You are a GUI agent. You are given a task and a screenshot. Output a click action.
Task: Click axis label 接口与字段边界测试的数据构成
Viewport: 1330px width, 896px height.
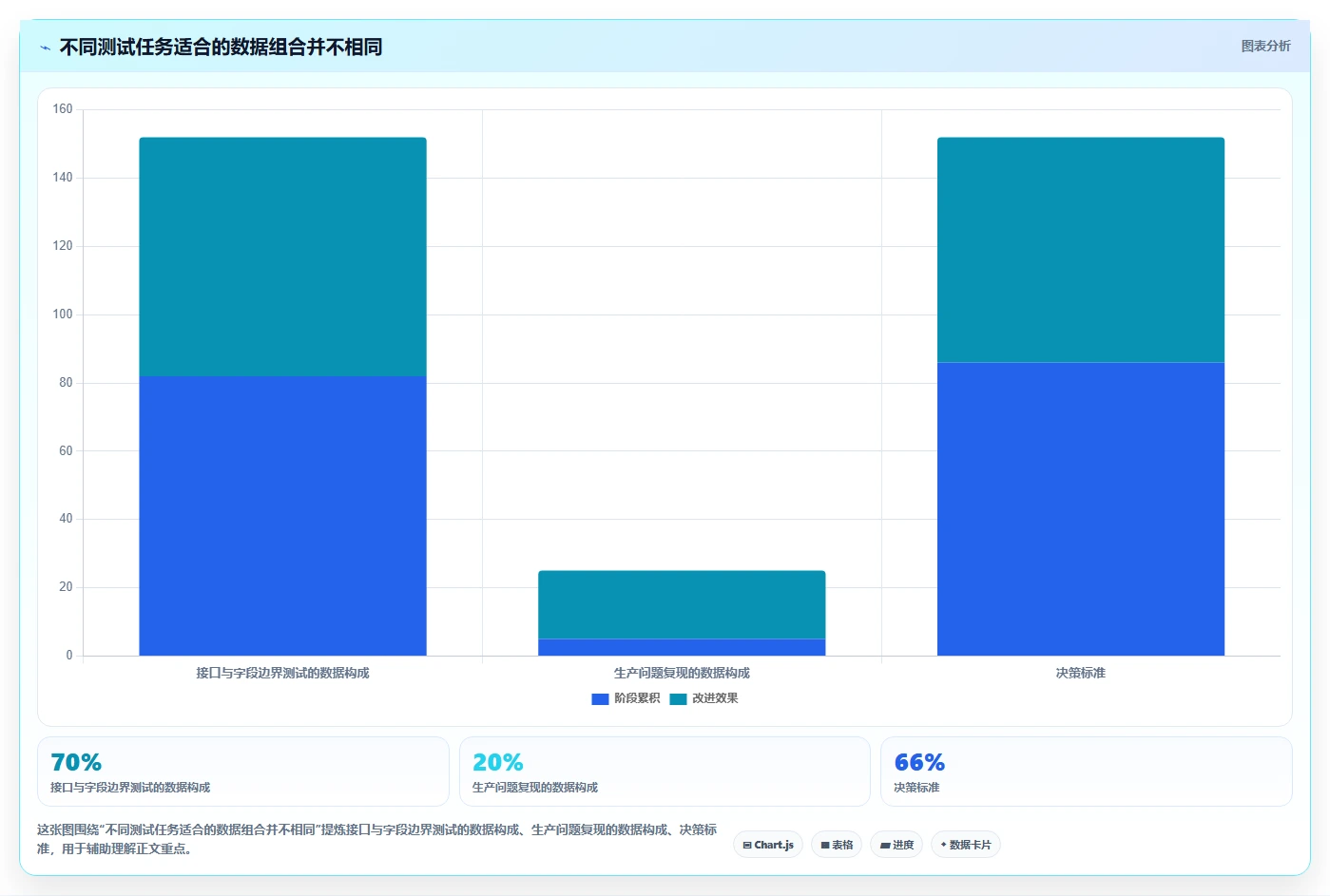pyautogui.click(x=282, y=673)
